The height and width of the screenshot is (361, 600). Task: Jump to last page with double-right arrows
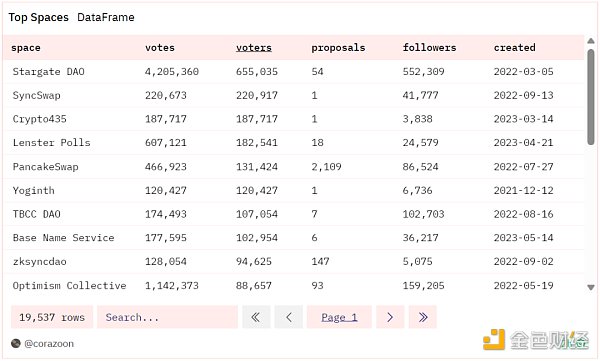click(422, 317)
